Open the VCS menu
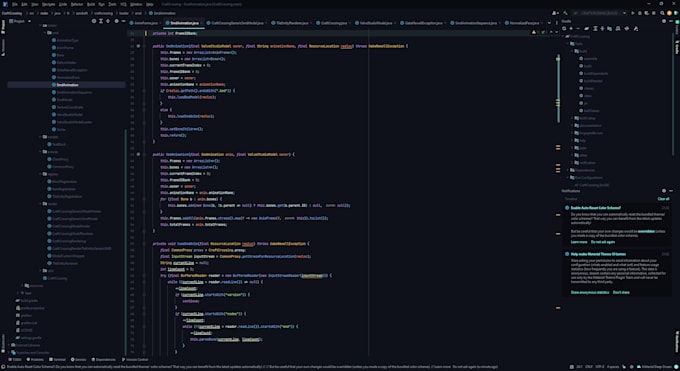The width and height of the screenshot is (680, 371). pyautogui.click(x=123, y=4)
